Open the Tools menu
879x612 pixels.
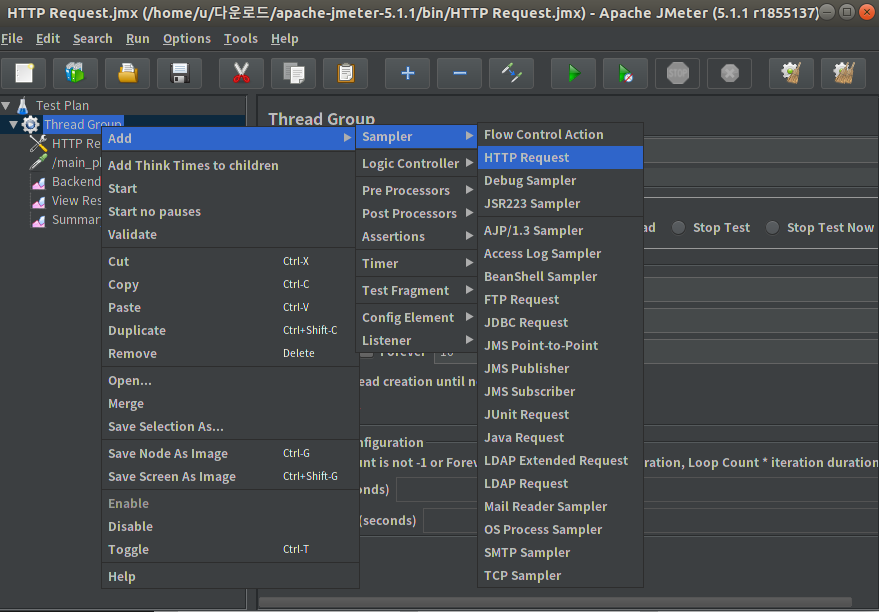point(240,39)
